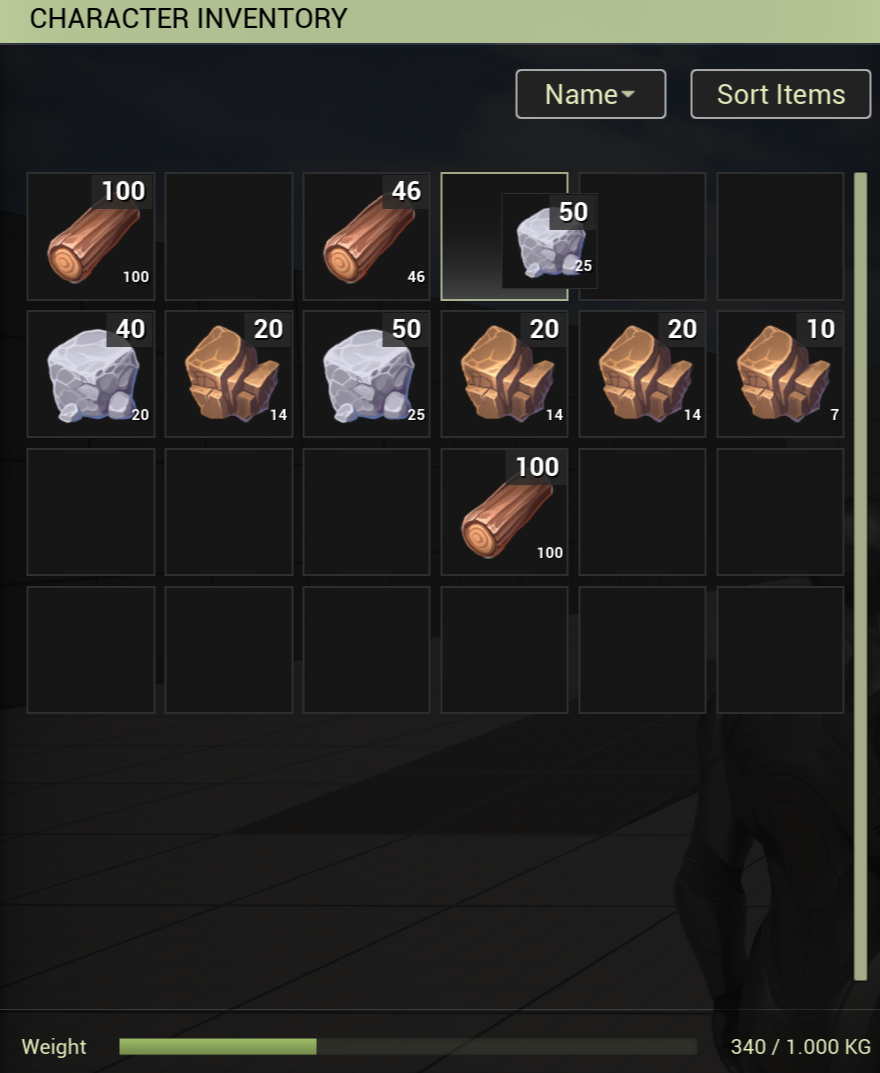Click the bottom-right empty inventory slot

coord(780,649)
